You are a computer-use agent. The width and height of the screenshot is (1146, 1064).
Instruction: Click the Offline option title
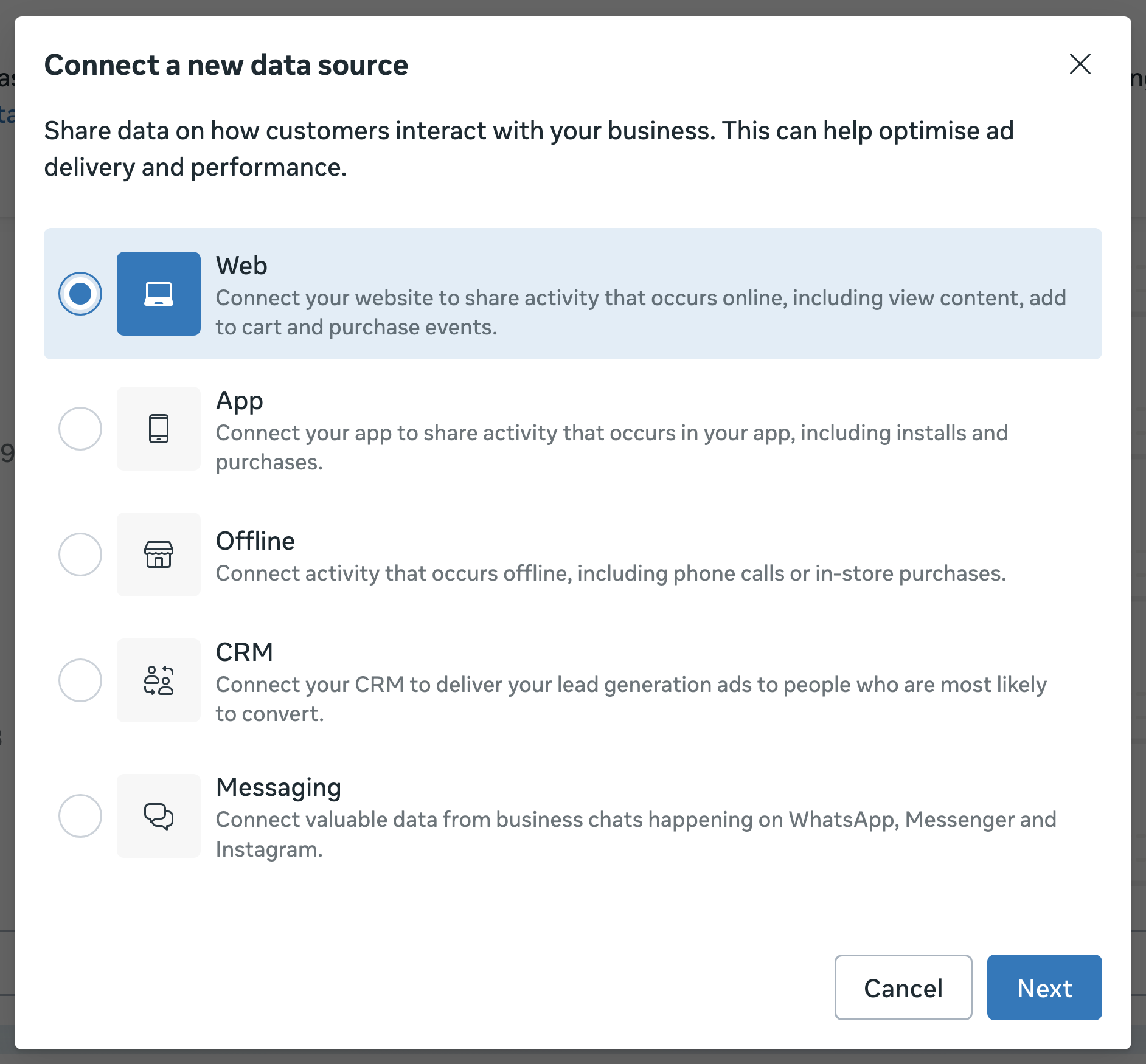click(255, 541)
